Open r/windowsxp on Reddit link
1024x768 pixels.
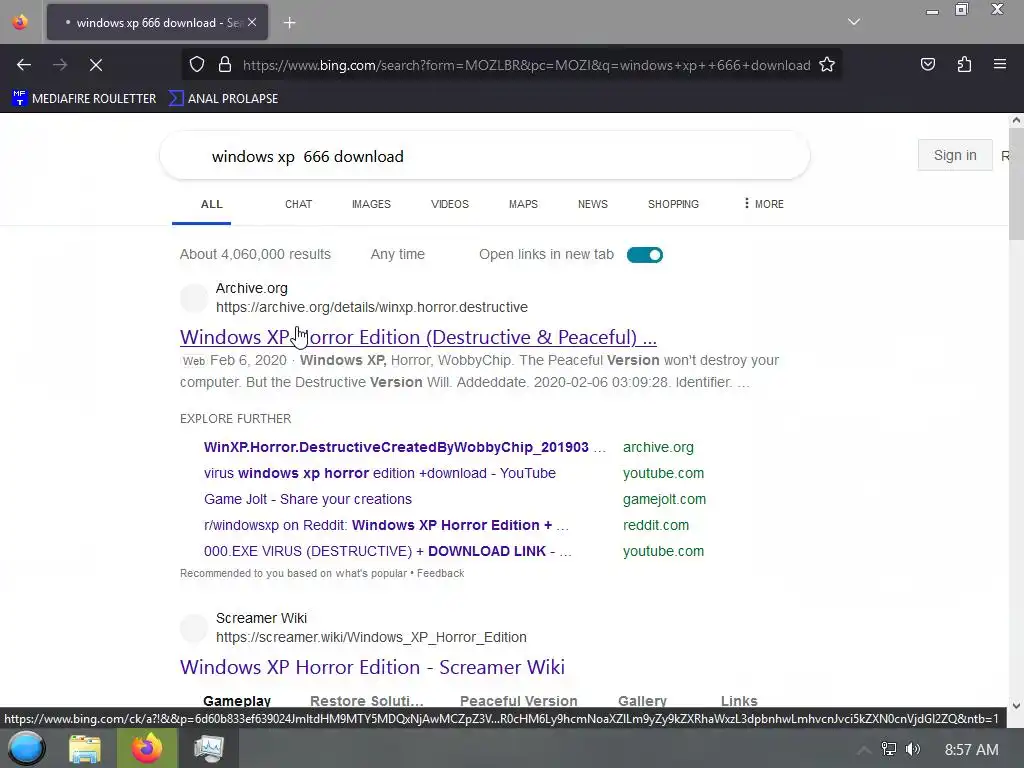(x=386, y=525)
